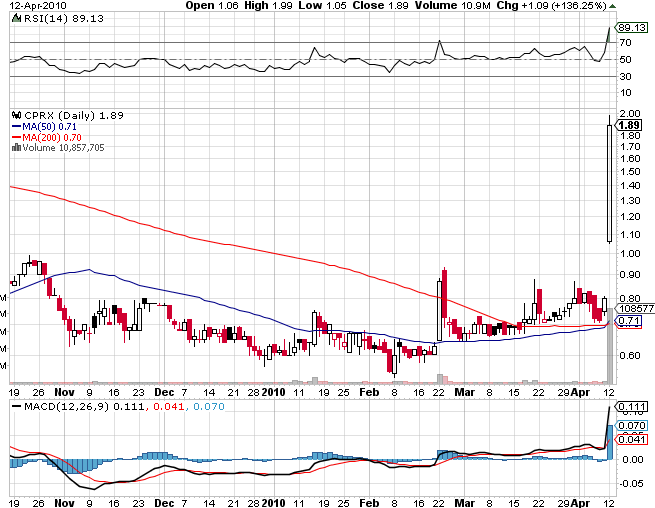655x508 pixels.
Task: Click the Mar label on price chart date axis
Action: click(465, 392)
